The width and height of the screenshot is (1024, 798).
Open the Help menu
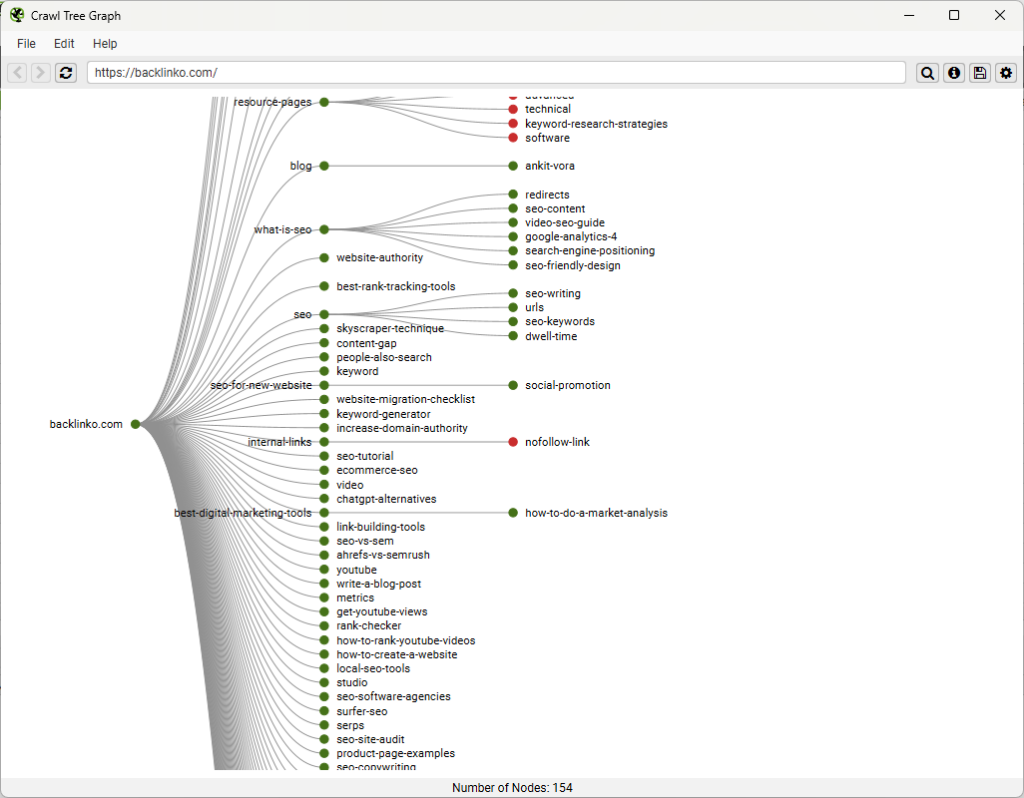[104, 43]
